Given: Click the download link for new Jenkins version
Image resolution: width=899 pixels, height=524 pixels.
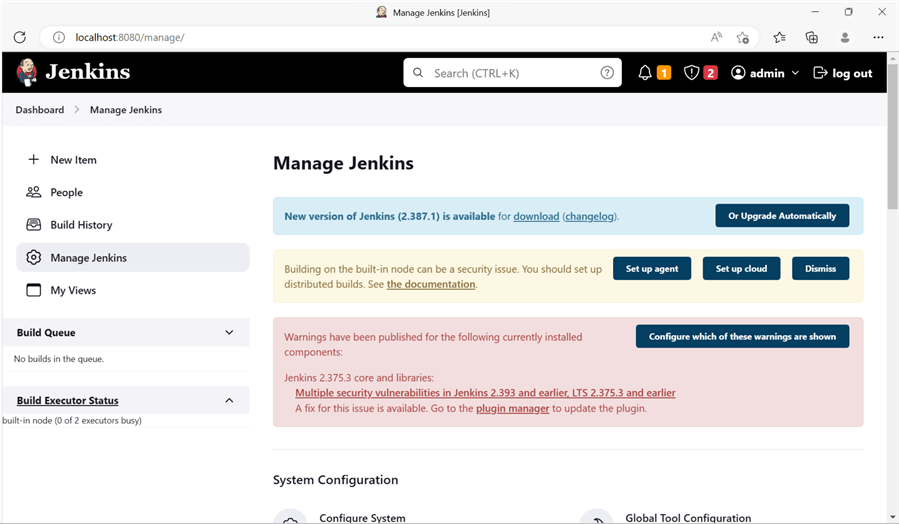Looking at the screenshot, I should (536, 216).
